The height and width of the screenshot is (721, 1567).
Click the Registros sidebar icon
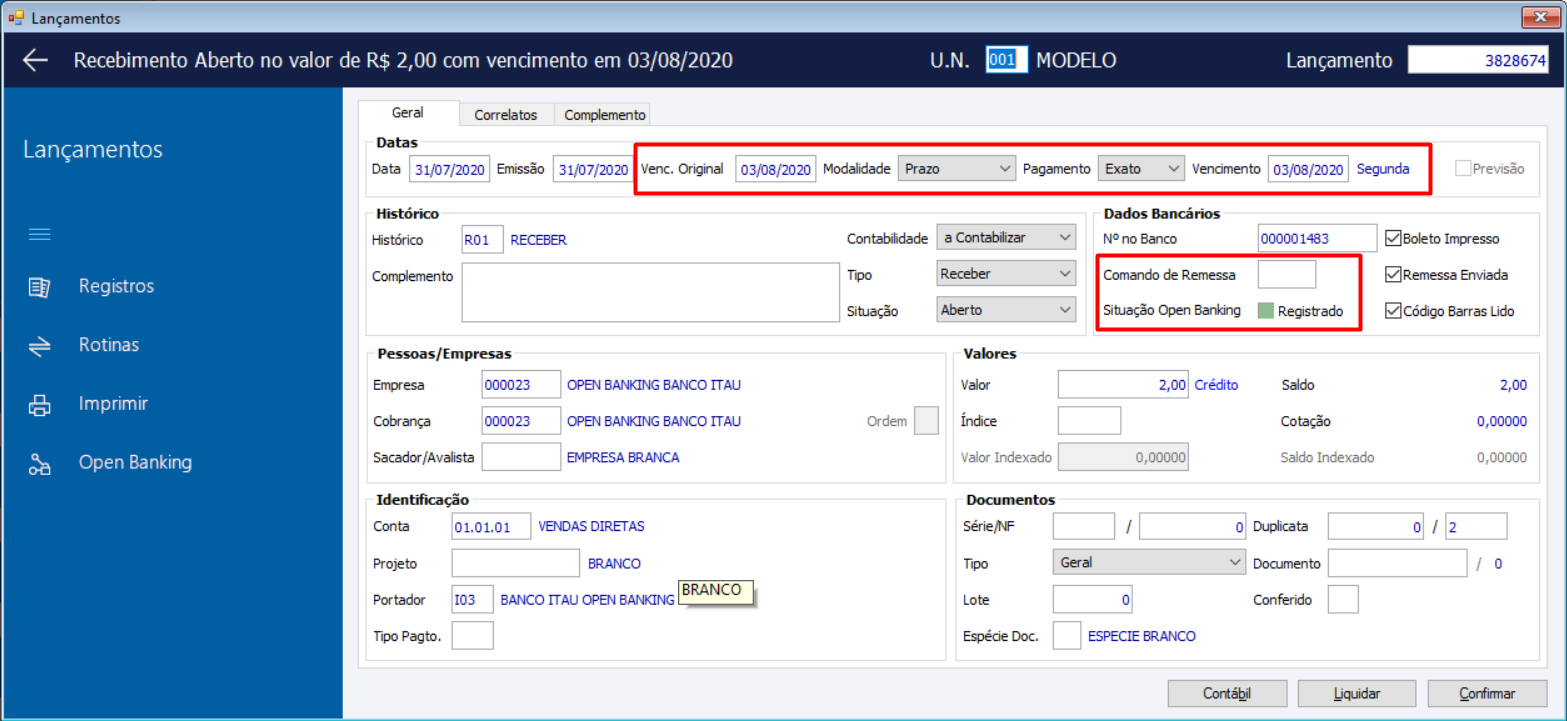coord(40,287)
